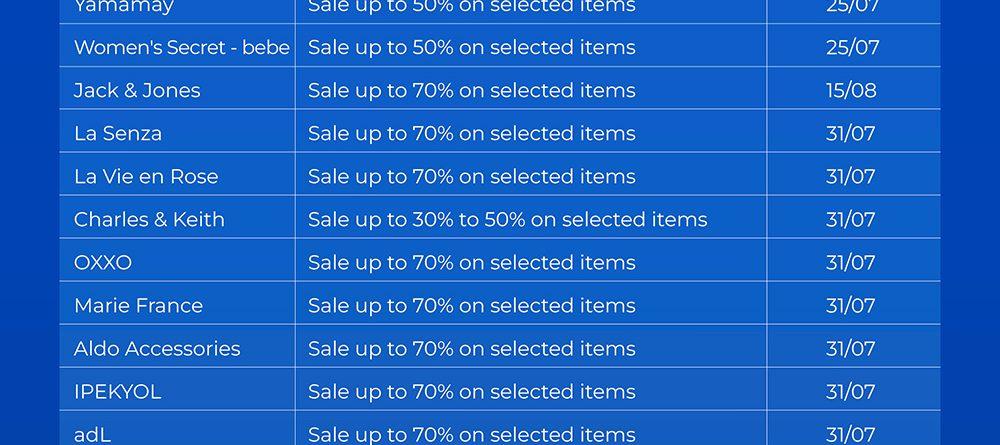
Task: Click the OXXO row sale offer text
Action: [x=471, y=262]
